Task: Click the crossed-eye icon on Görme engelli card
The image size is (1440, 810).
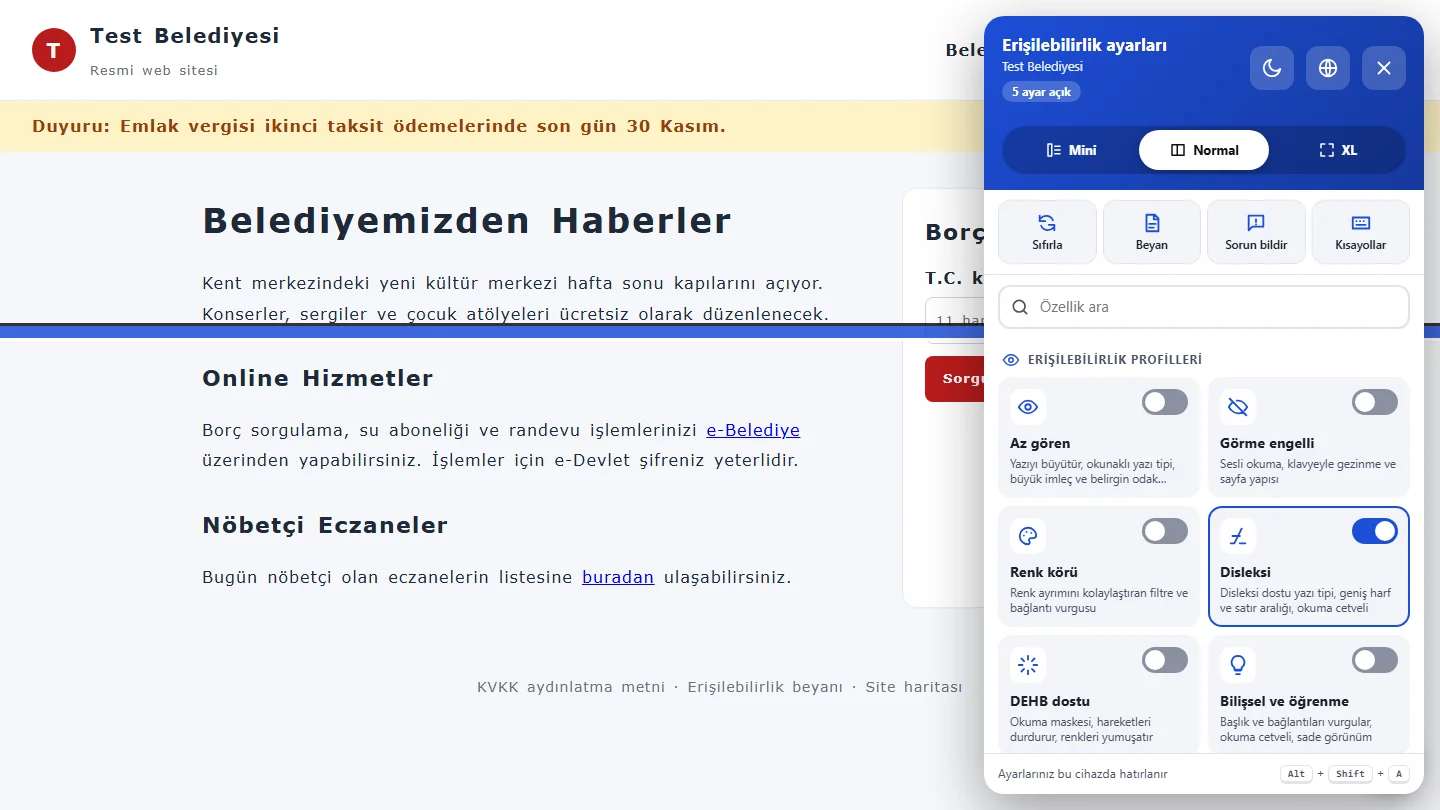Action: 1238,407
